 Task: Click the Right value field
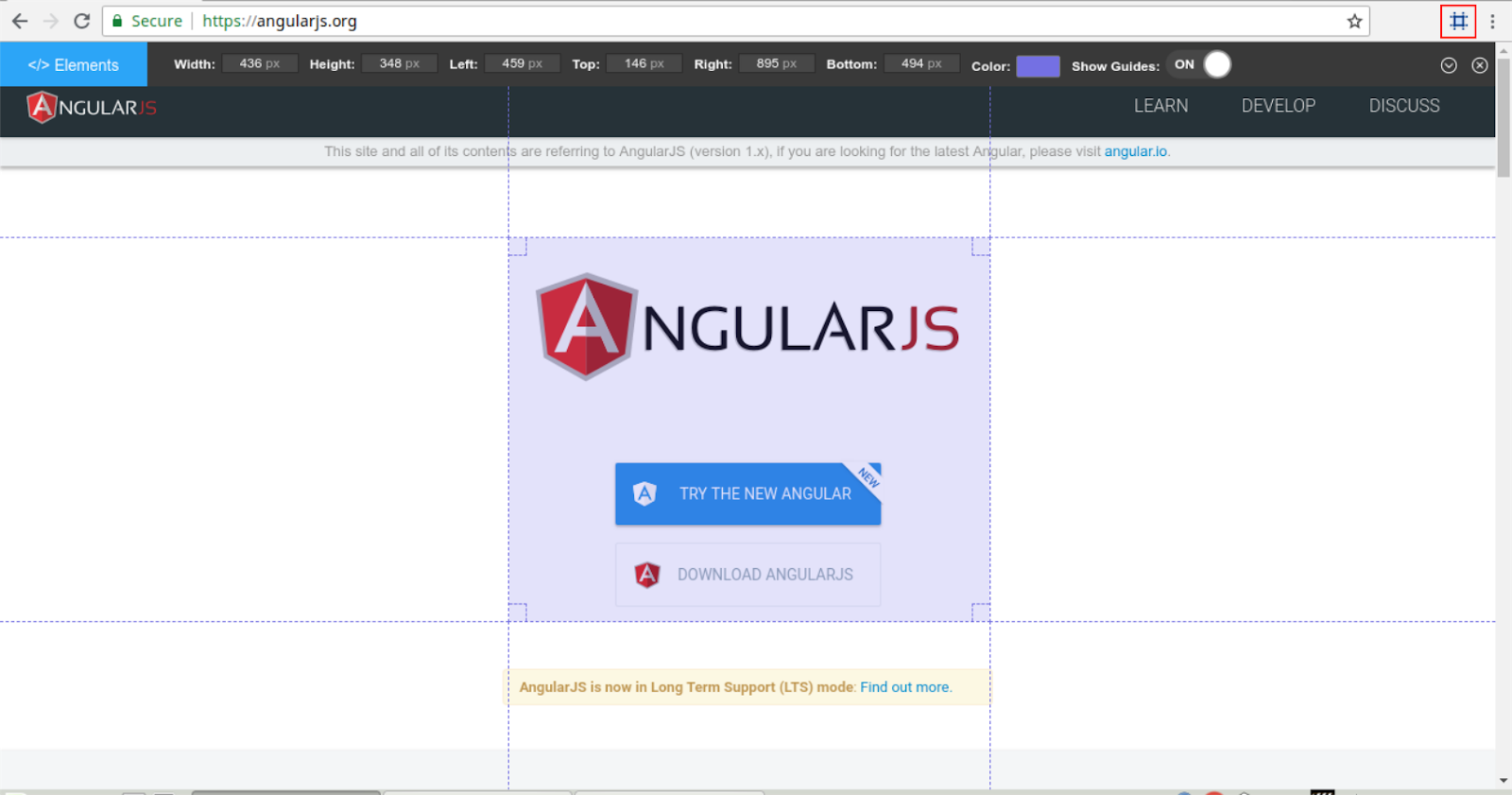(x=777, y=63)
